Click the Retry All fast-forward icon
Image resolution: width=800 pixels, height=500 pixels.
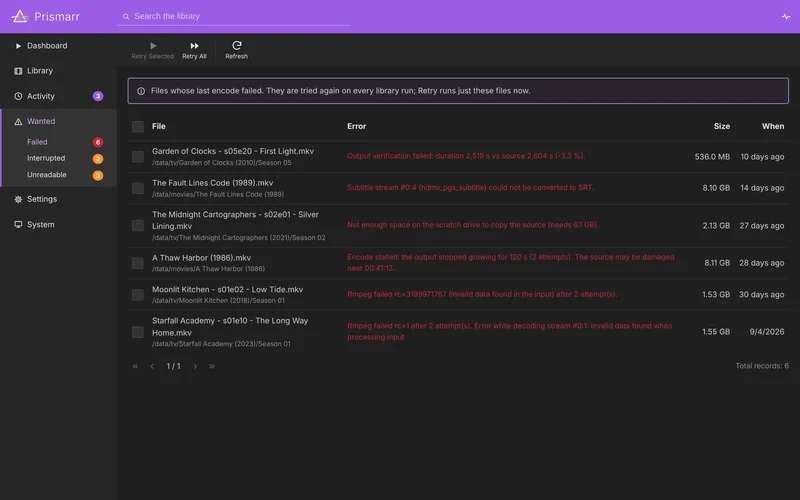pos(194,45)
